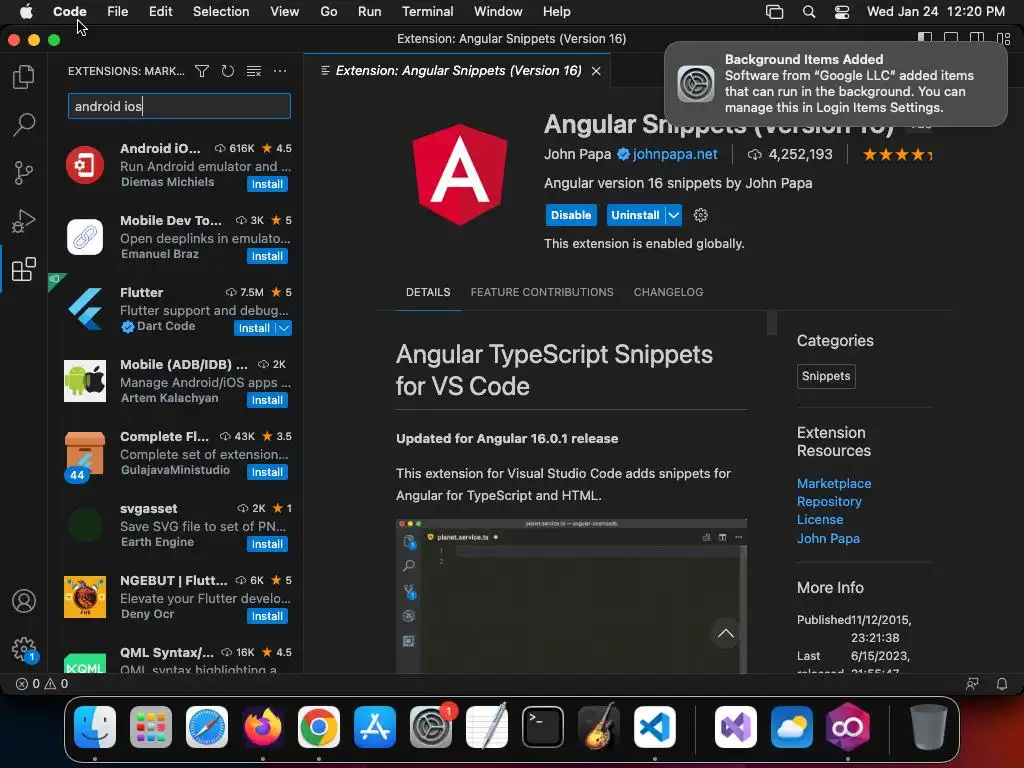The height and width of the screenshot is (768, 1024).
Task: Open the Source Control view
Action: (x=24, y=173)
